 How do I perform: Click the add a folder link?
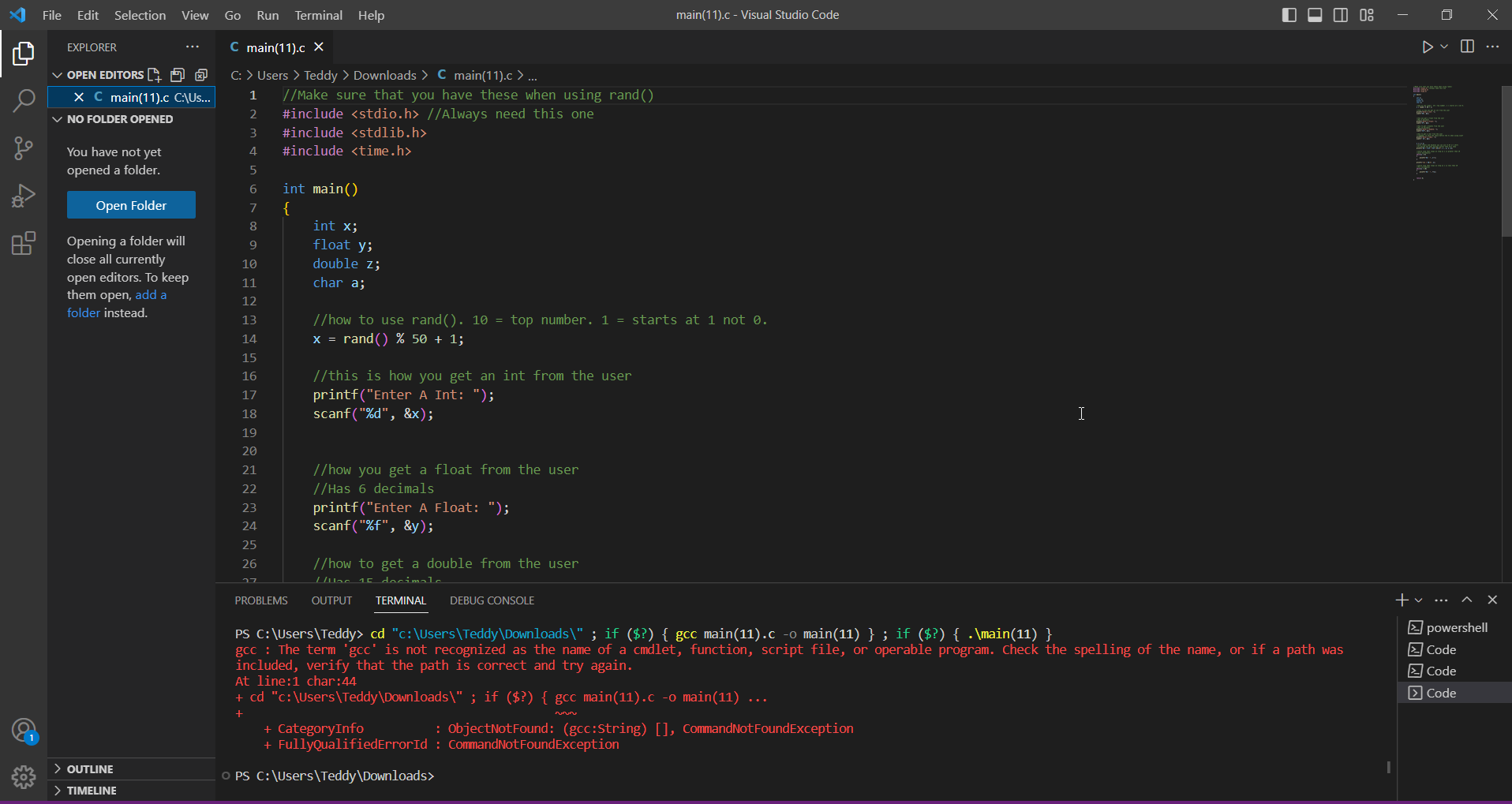click(151, 295)
